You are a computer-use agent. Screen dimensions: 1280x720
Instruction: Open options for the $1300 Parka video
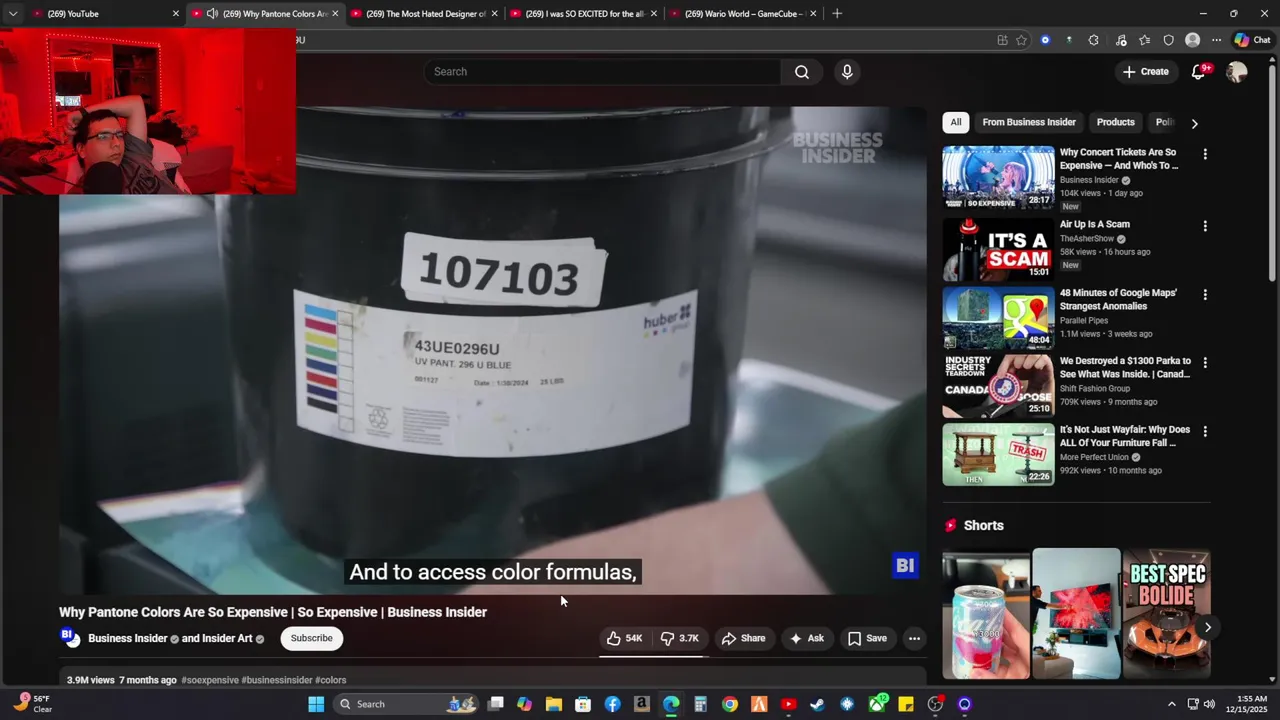[x=1205, y=363]
